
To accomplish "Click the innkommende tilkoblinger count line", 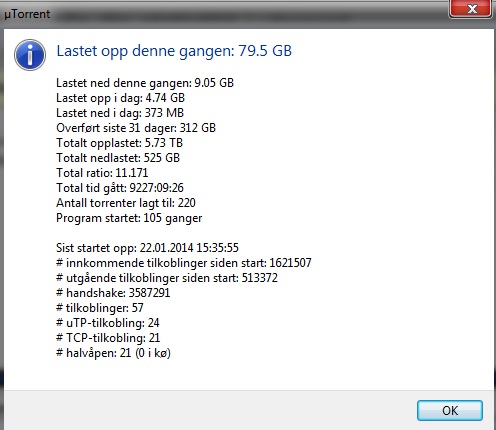I will [184, 263].
